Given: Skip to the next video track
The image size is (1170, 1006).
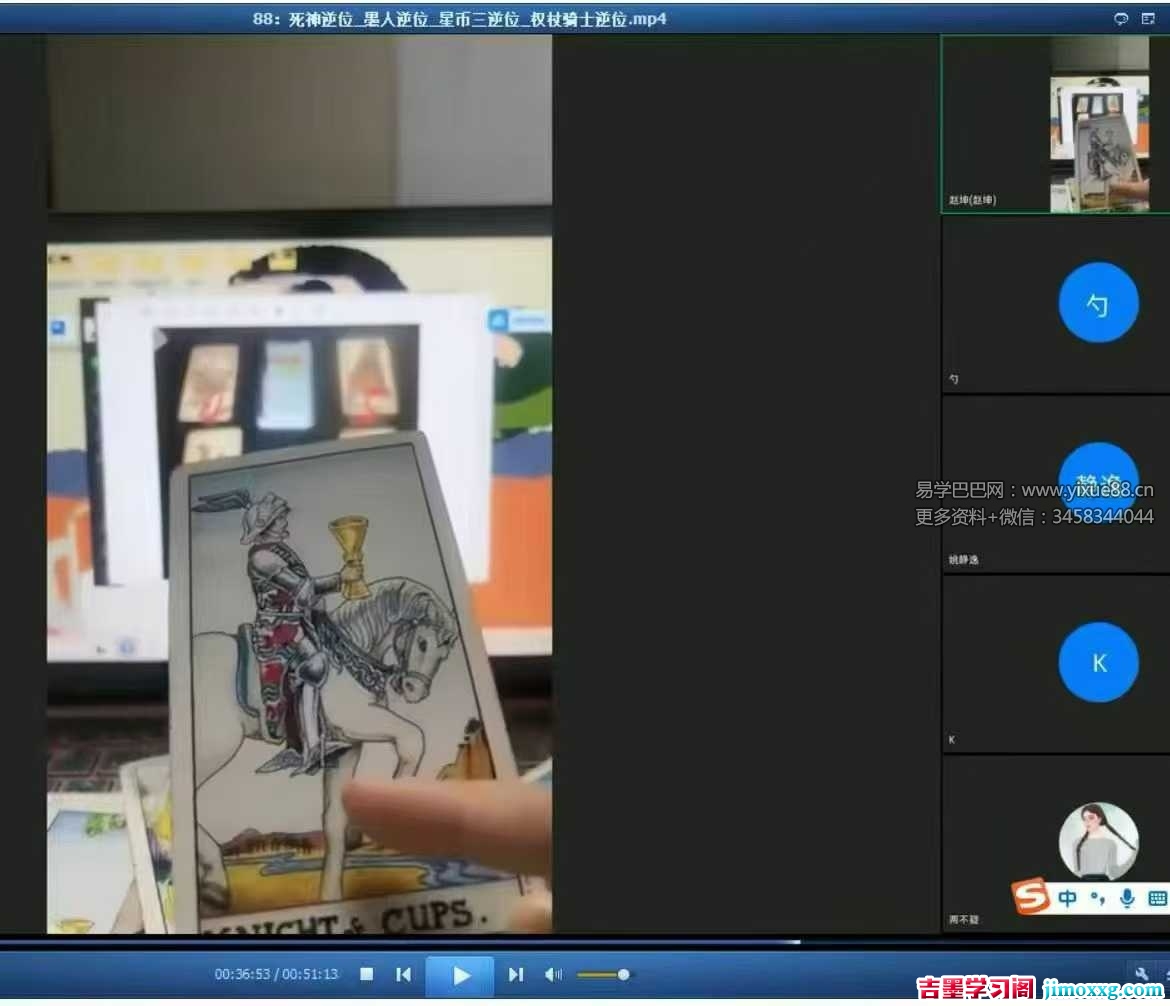Looking at the screenshot, I should pyautogui.click(x=515, y=974).
